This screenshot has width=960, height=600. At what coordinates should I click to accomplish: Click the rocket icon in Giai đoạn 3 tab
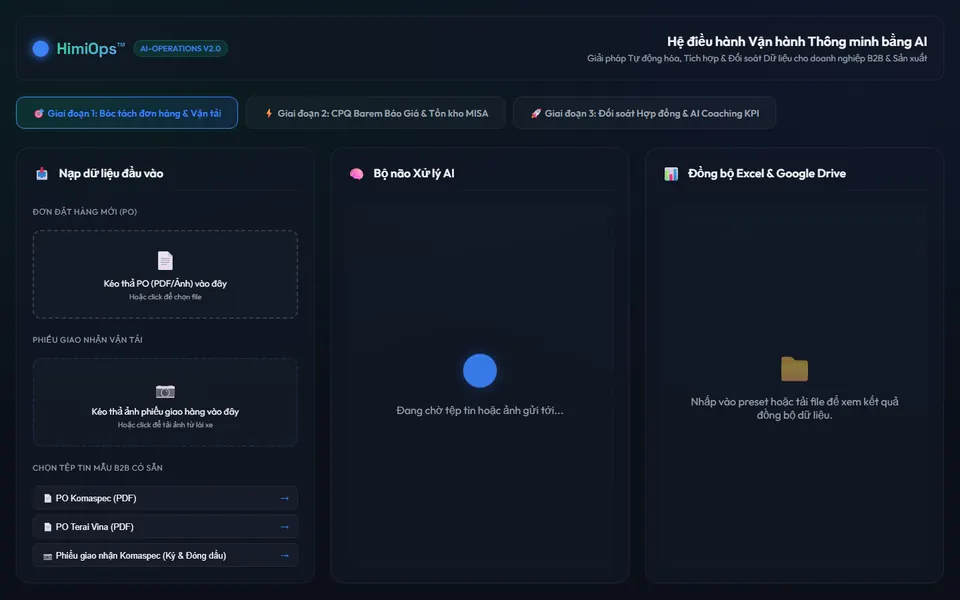[536, 113]
